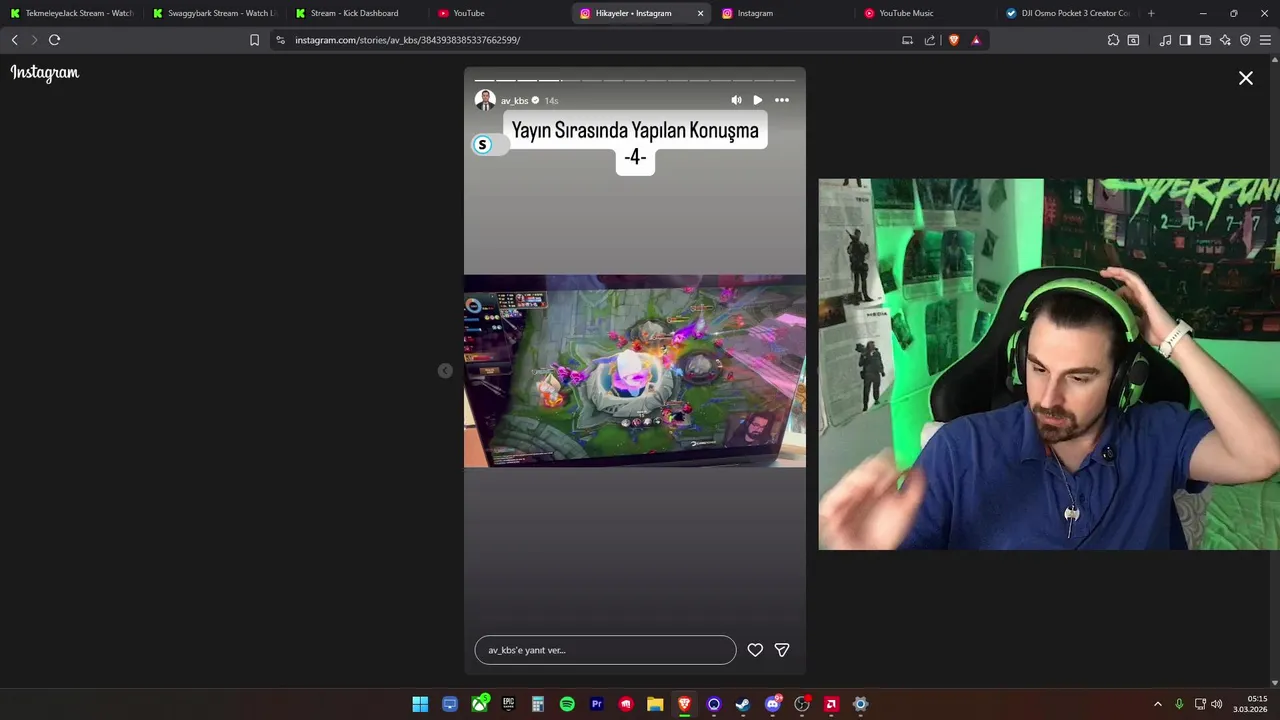This screenshot has height=720, width=1280.
Task: Open Brave main hamburger menu
Action: tap(1265, 40)
